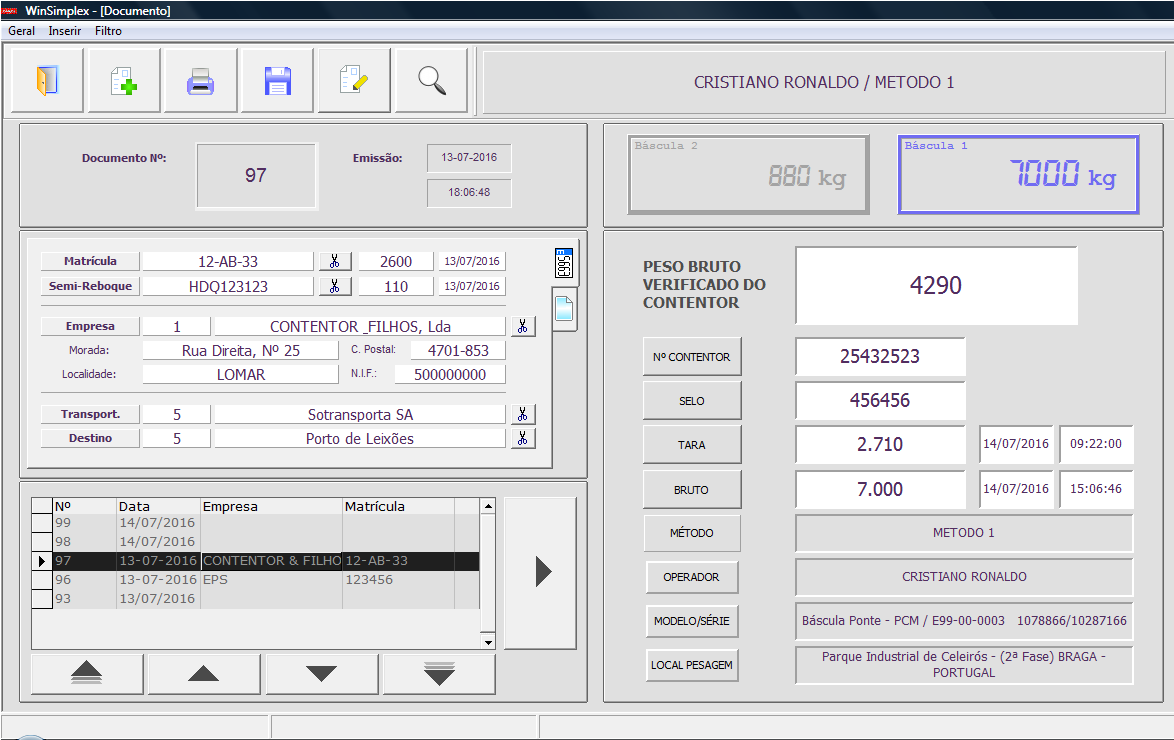Click the large right arrow play button
1174x740 pixels.
[541, 572]
